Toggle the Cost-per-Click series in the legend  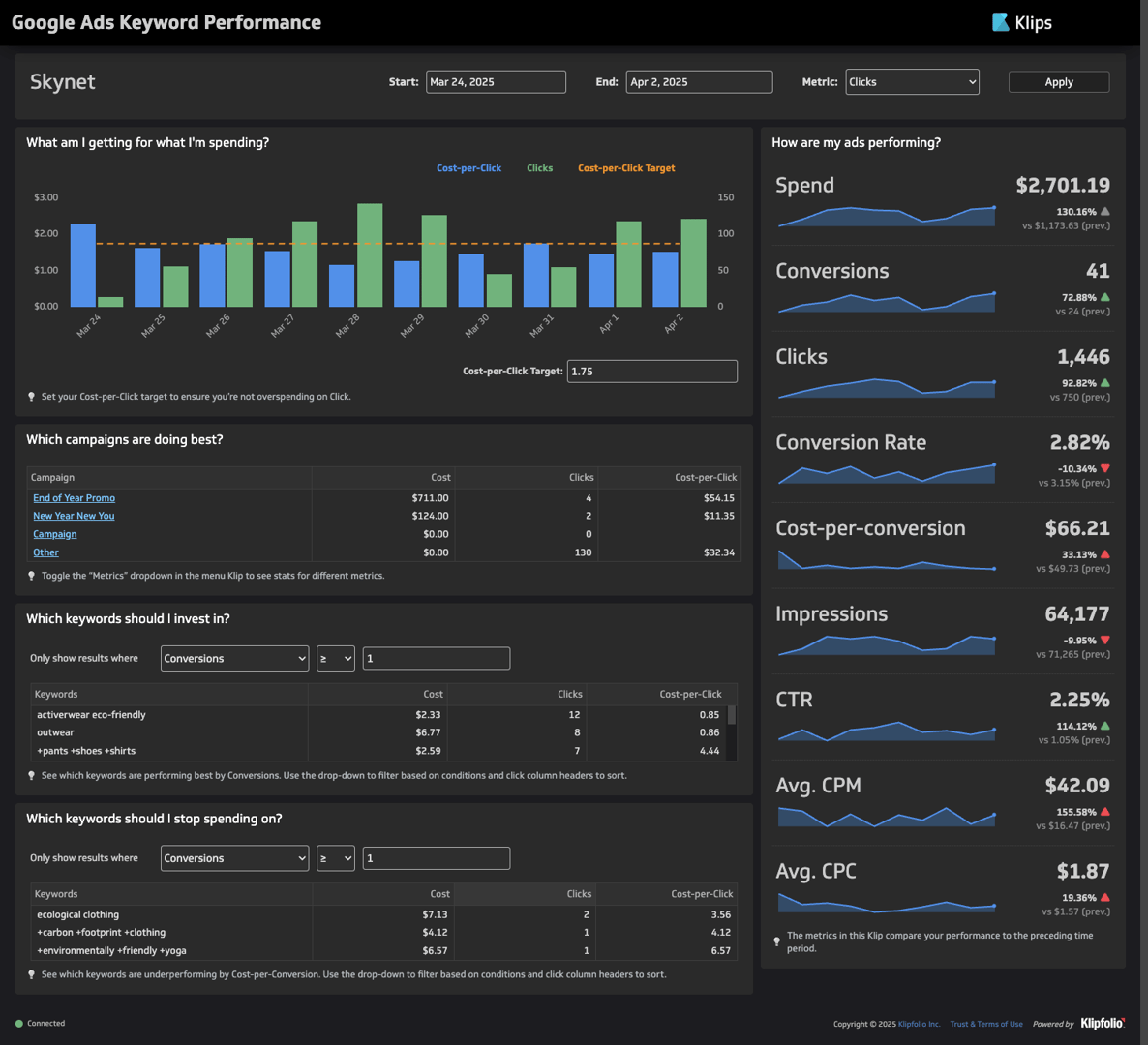click(468, 167)
